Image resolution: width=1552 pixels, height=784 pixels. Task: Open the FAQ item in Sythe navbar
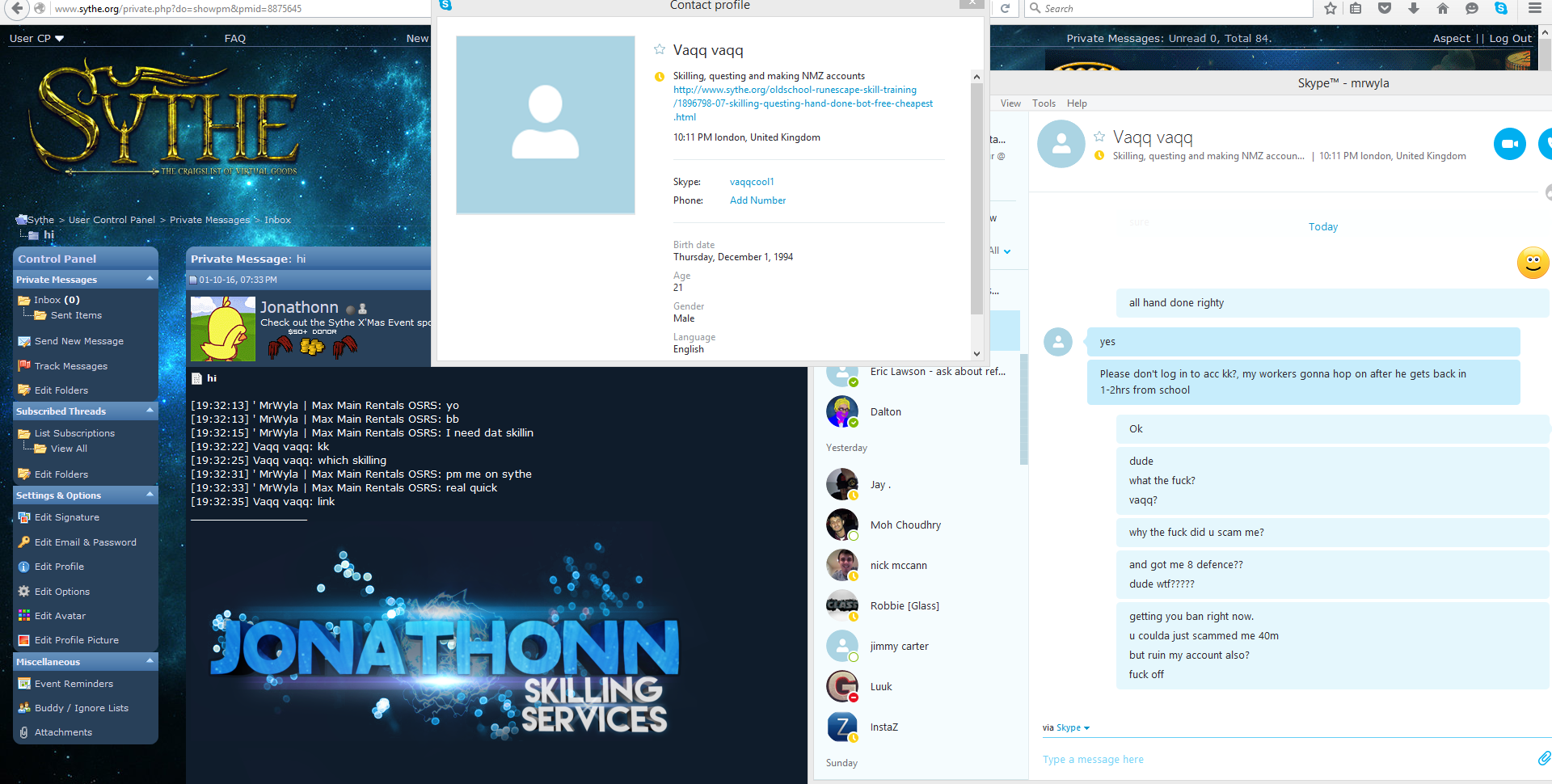click(235, 38)
